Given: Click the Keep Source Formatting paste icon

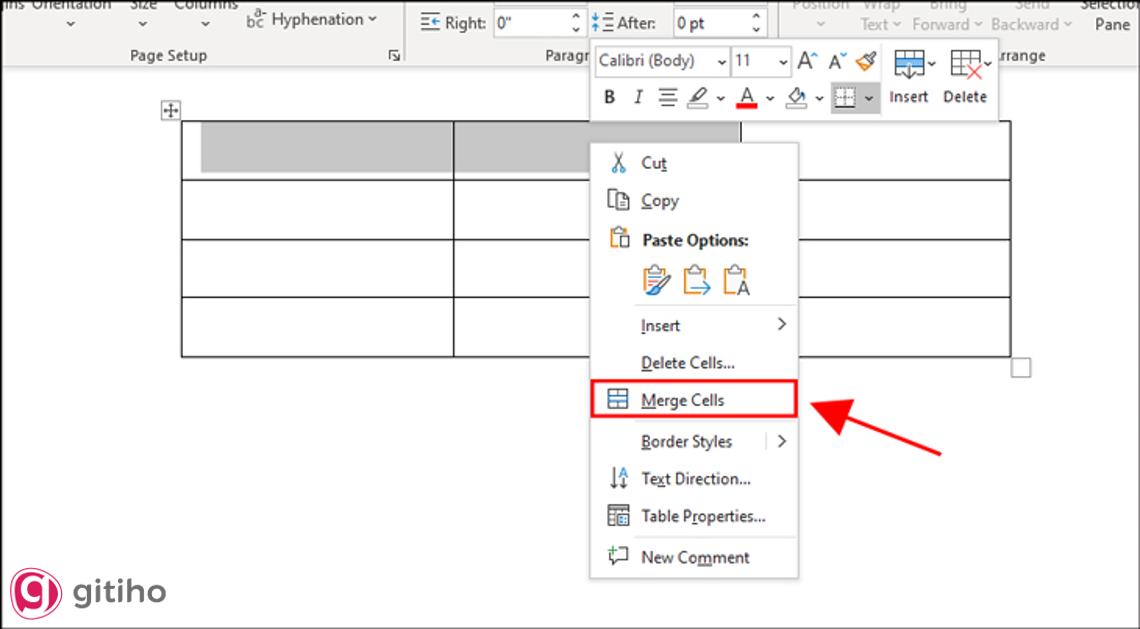Looking at the screenshot, I should (656, 280).
